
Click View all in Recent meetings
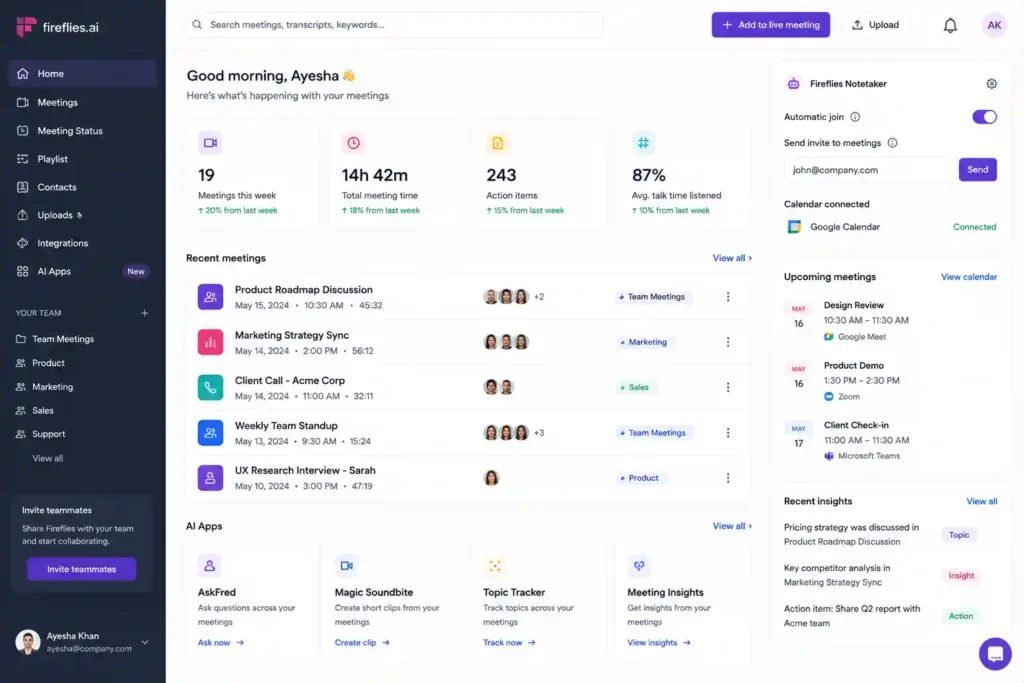pos(731,258)
